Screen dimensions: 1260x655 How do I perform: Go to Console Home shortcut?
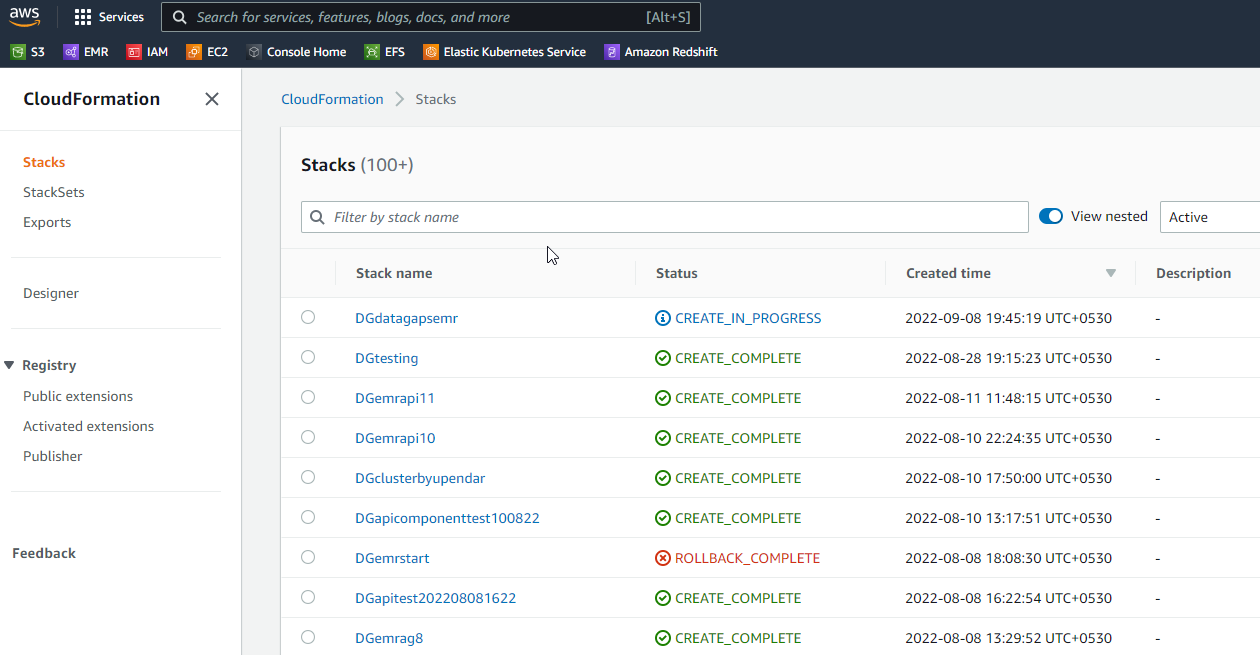point(297,52)
